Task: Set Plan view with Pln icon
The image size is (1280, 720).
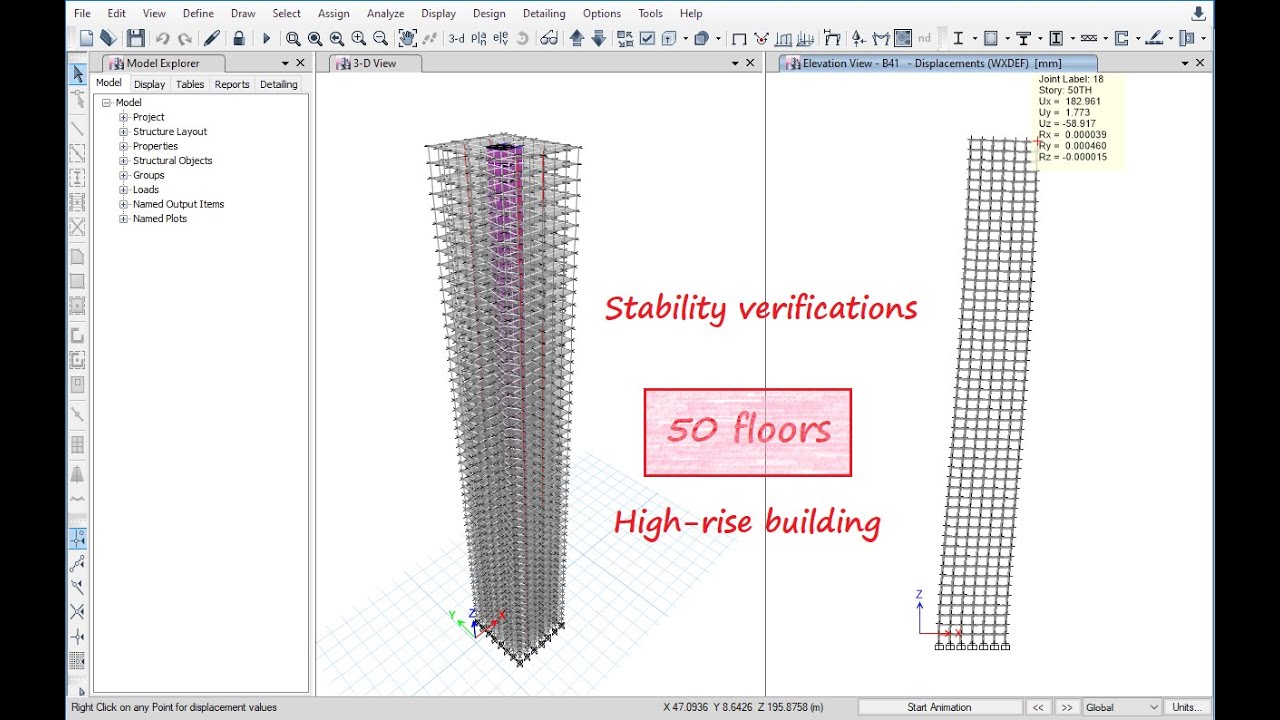Action: [479, 38]
